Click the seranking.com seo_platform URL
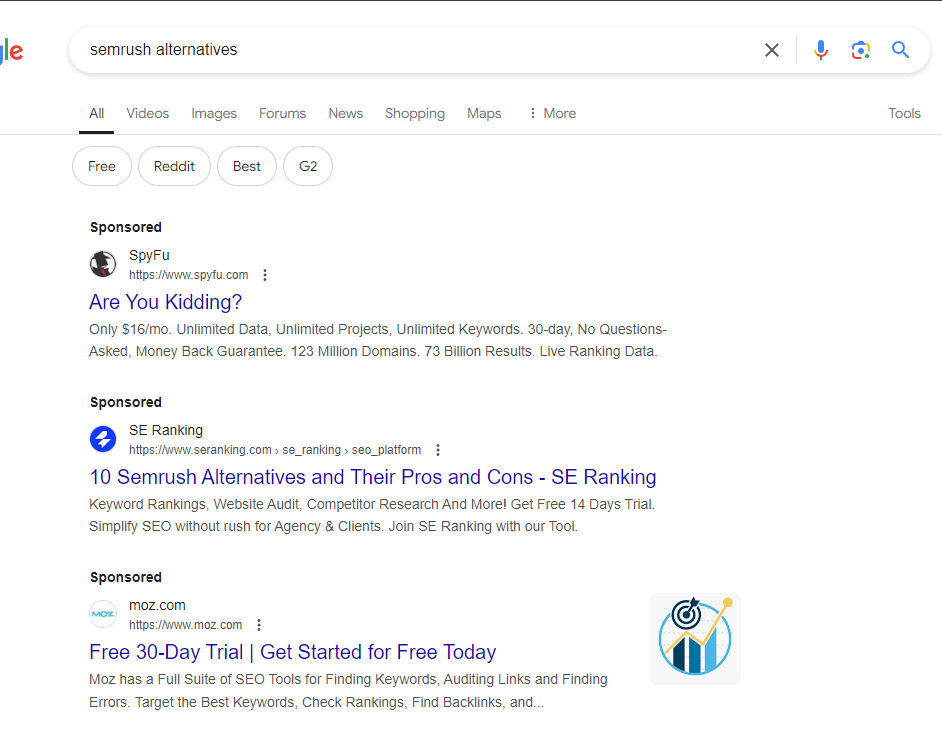This screenshot has height=740, width=942. click(275, 450)
